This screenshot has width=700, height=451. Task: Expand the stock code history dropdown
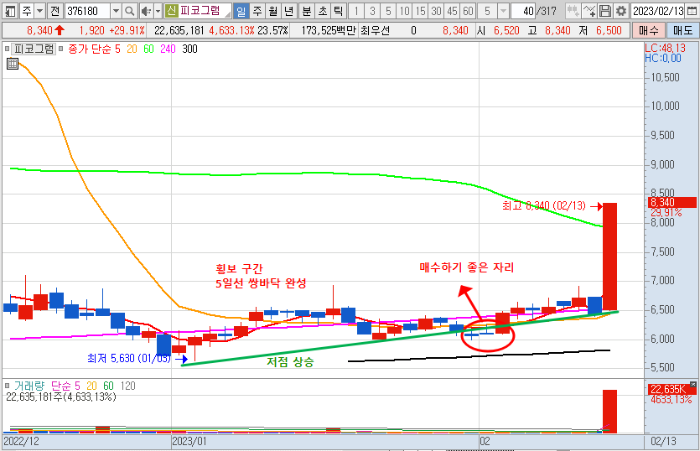116,11
